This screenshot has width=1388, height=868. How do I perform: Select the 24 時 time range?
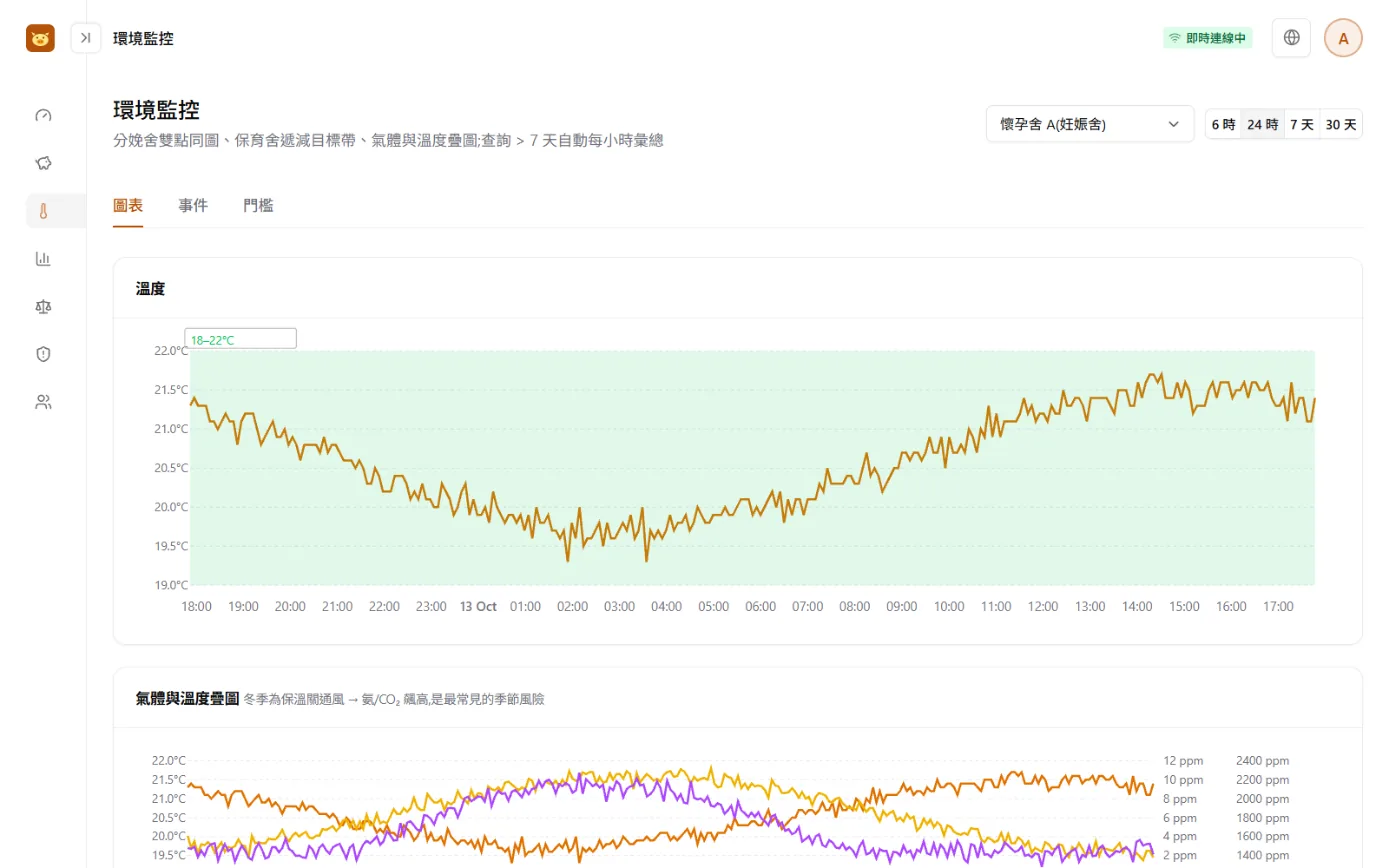tap(1262, 124)
